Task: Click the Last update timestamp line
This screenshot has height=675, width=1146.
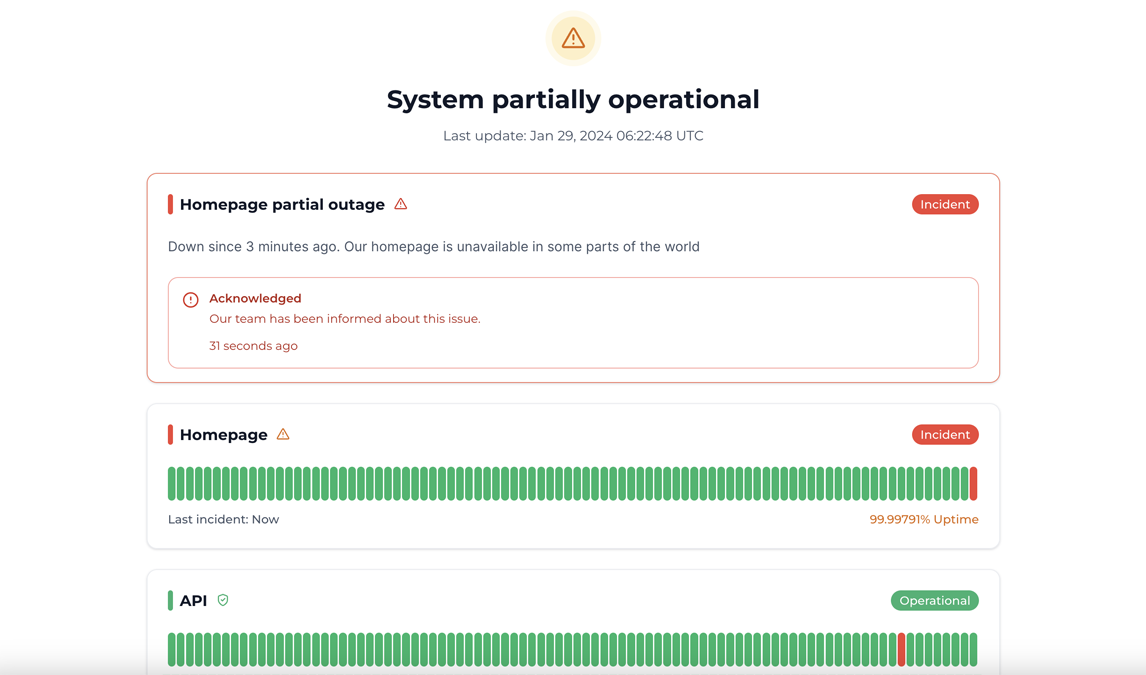Action: pyautogui.click(x=573, y=136)
